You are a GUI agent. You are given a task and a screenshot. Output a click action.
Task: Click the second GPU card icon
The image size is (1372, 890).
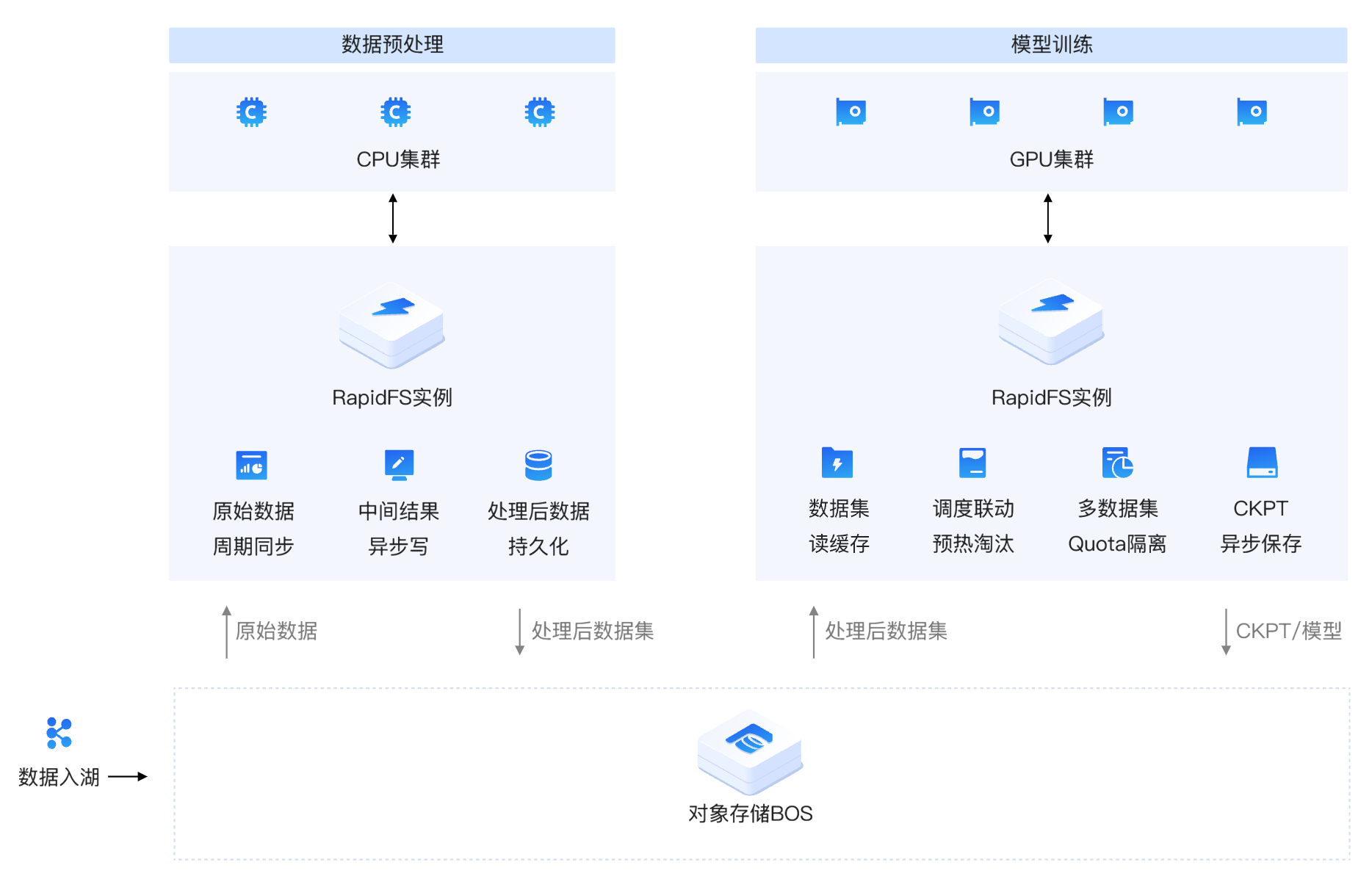point(984,112)
